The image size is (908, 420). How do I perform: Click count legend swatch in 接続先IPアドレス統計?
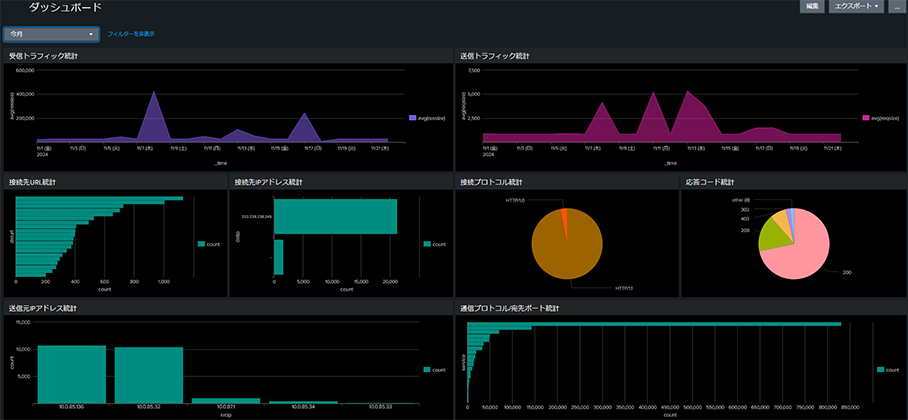coord(428,243)
